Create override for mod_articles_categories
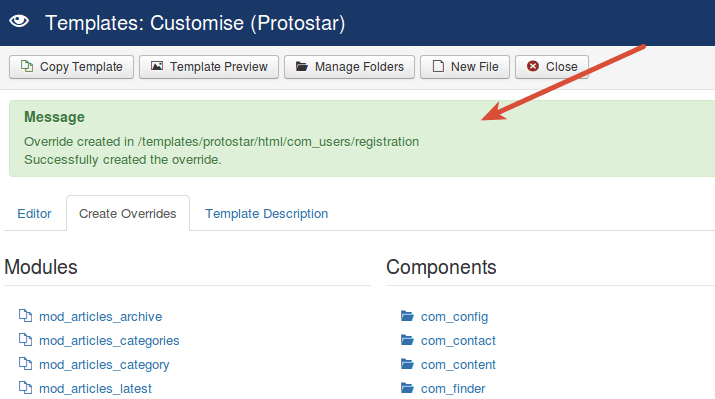The image size is (715, 399). click(109, 341)
